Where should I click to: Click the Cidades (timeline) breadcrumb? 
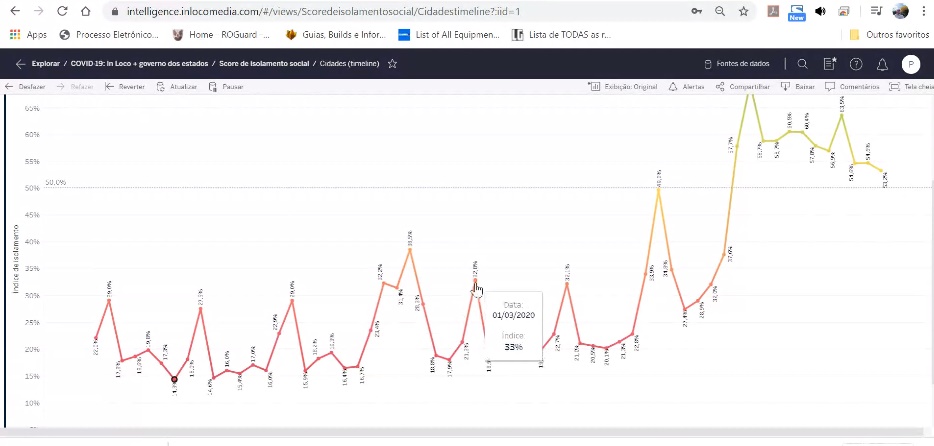(x=349, y=64)
